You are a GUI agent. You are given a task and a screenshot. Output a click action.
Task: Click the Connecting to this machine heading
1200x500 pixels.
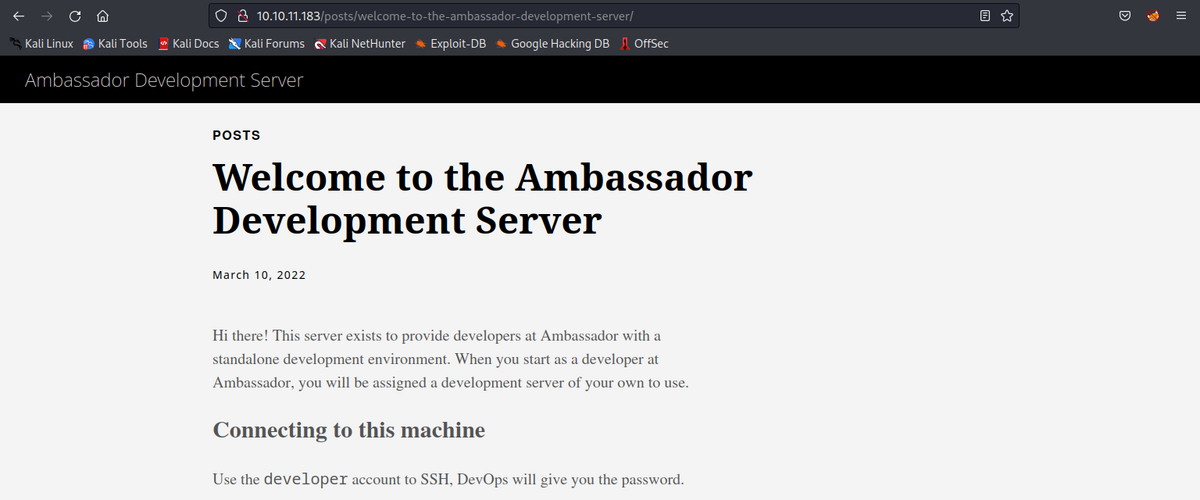coord(349,431)
